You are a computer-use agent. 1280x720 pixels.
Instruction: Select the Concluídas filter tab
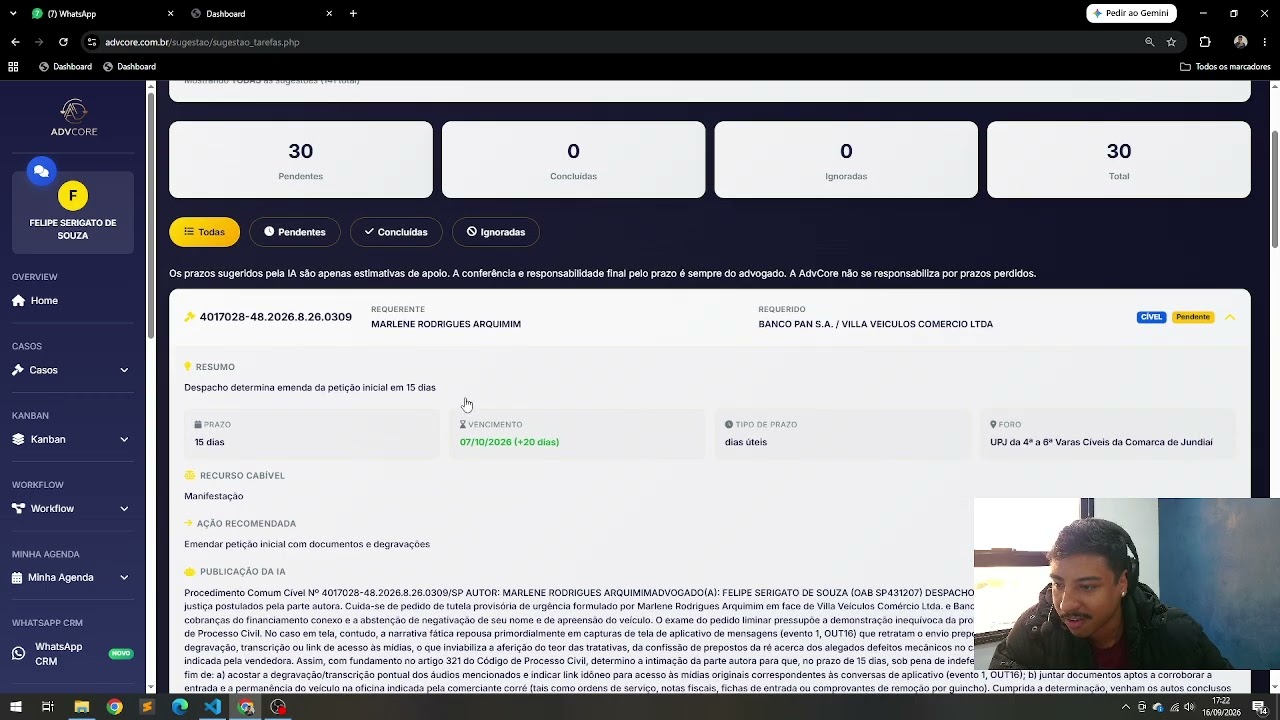click(396, 232)
